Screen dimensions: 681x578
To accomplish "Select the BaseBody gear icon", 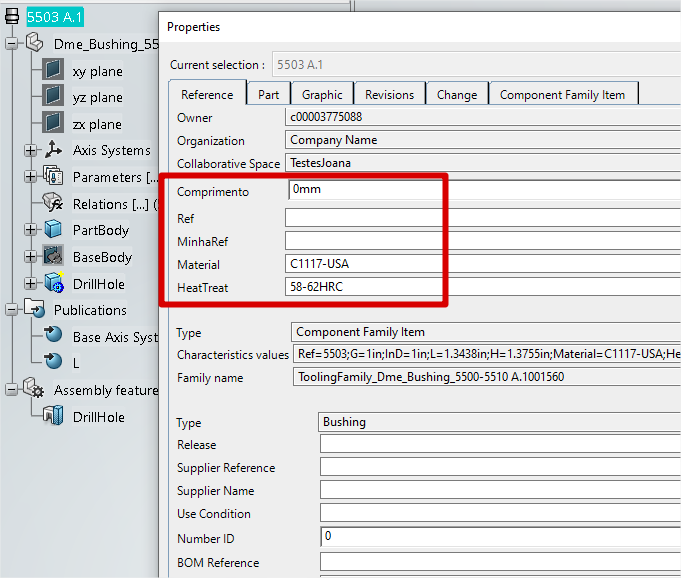I will [53, 257].
